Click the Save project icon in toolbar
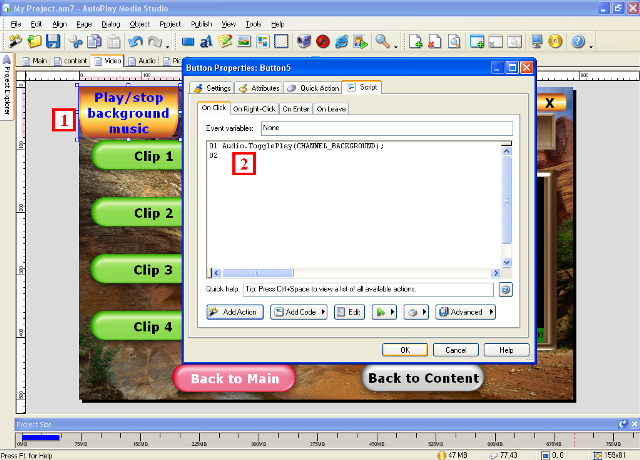640x460 pixels. coord(53,42)
